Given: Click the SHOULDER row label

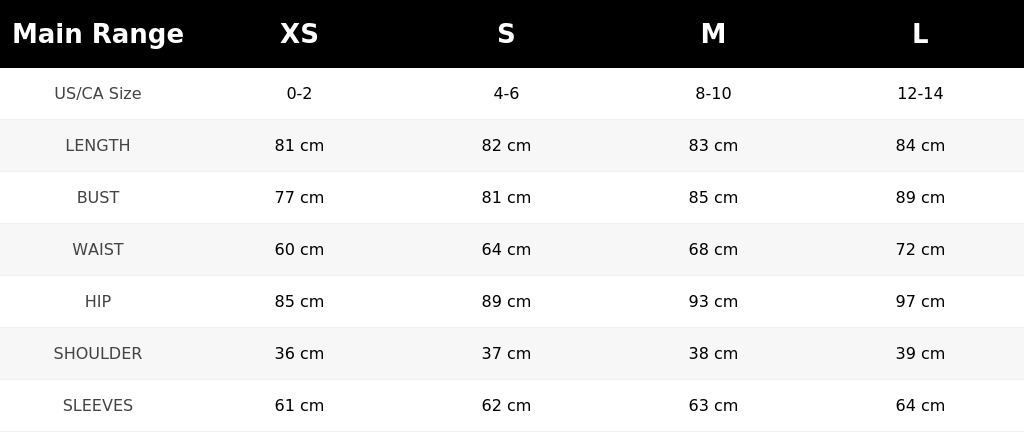Looking at the screenshot, I should click(98, 354).
